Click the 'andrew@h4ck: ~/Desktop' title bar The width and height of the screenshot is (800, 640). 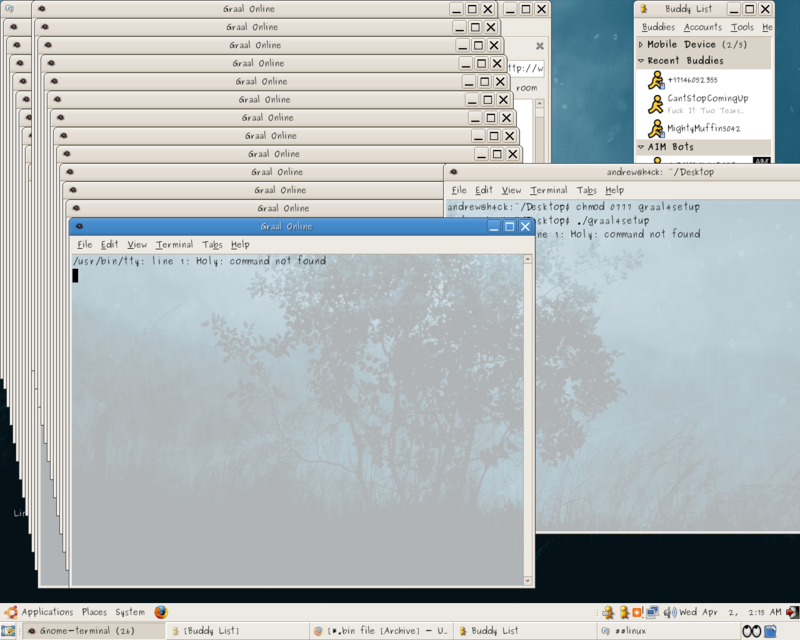(622, 172)
